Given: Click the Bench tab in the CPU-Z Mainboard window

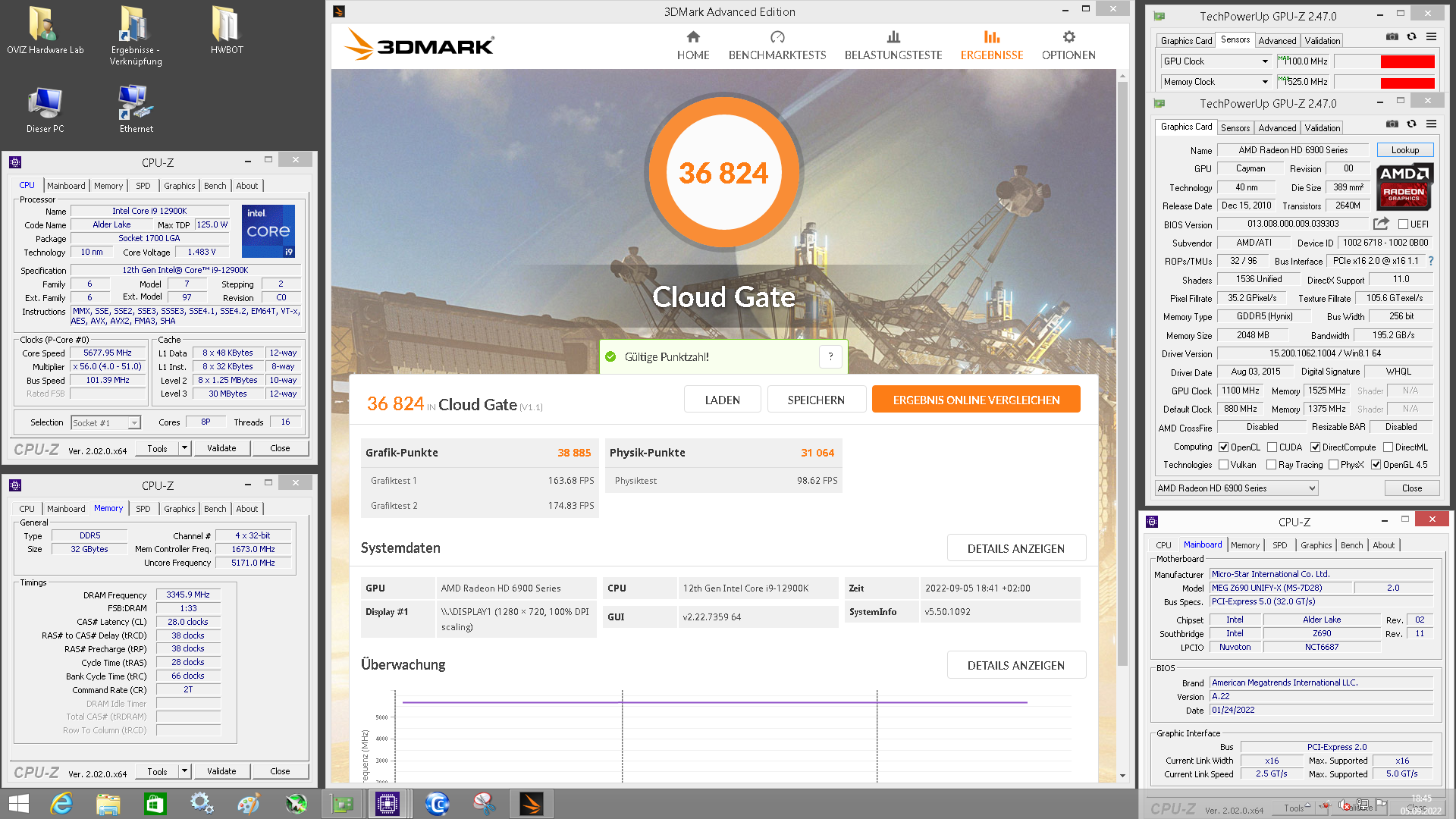Looking at the screenshot, I should click(x=1351, y=545).
